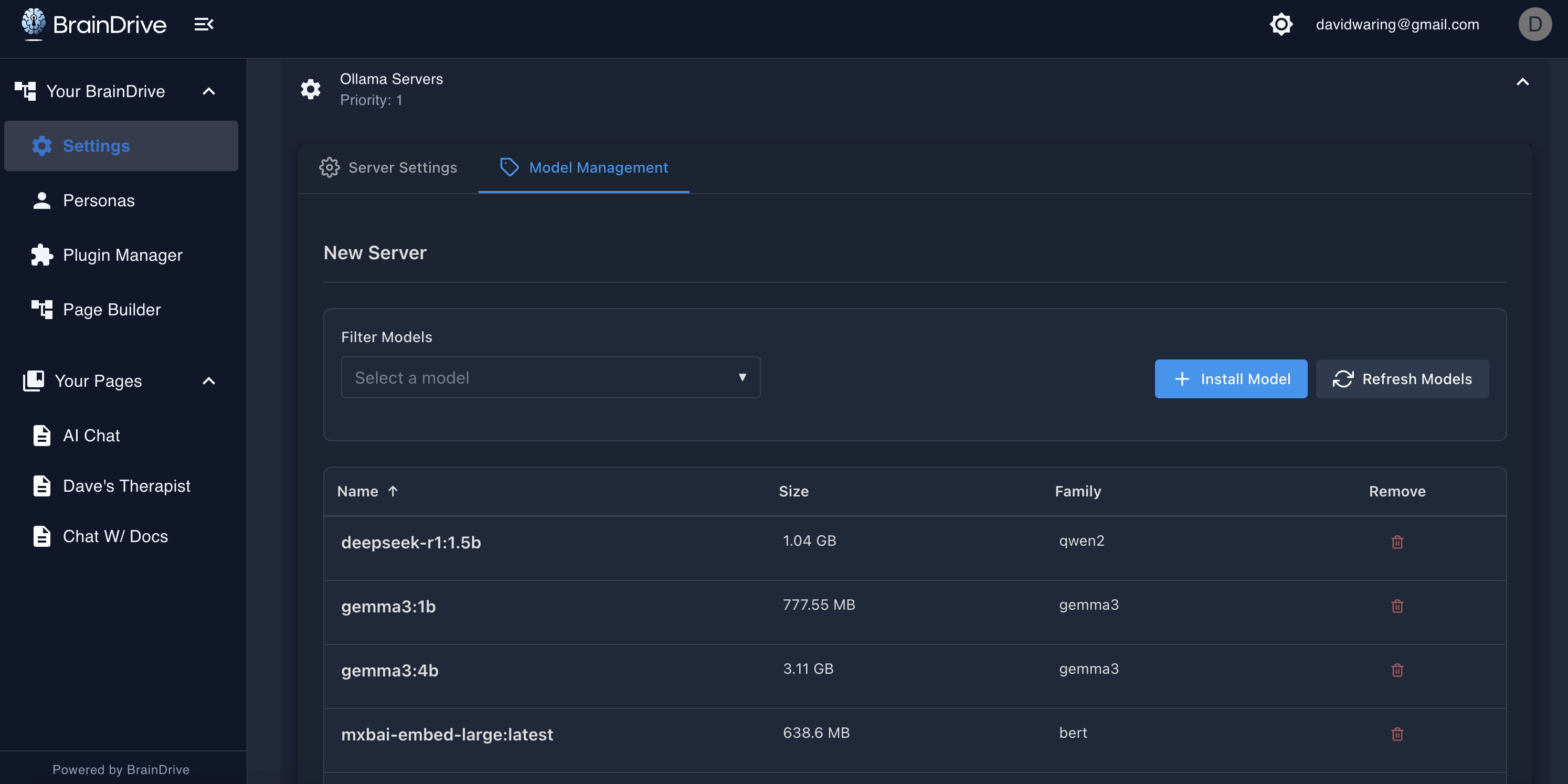This screenshot has height=784, width=1568.
Task: Open the Select a model dropdown
Action: click(x=550, y=377)
